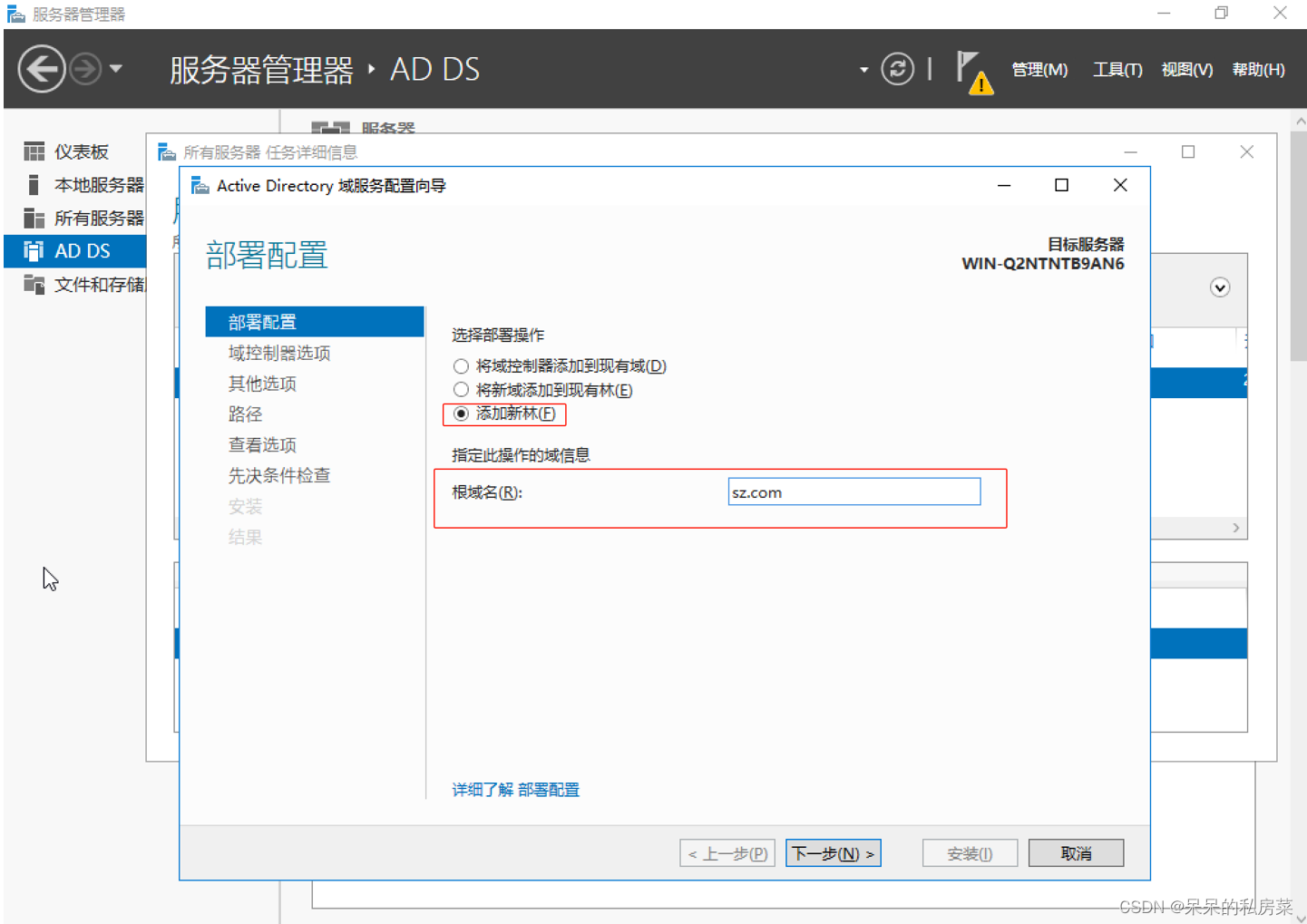This screenshot has width=1307, height=924.
Task: Click the 服务器管理器 breadcrumb in the header
Action: point(261,70)
